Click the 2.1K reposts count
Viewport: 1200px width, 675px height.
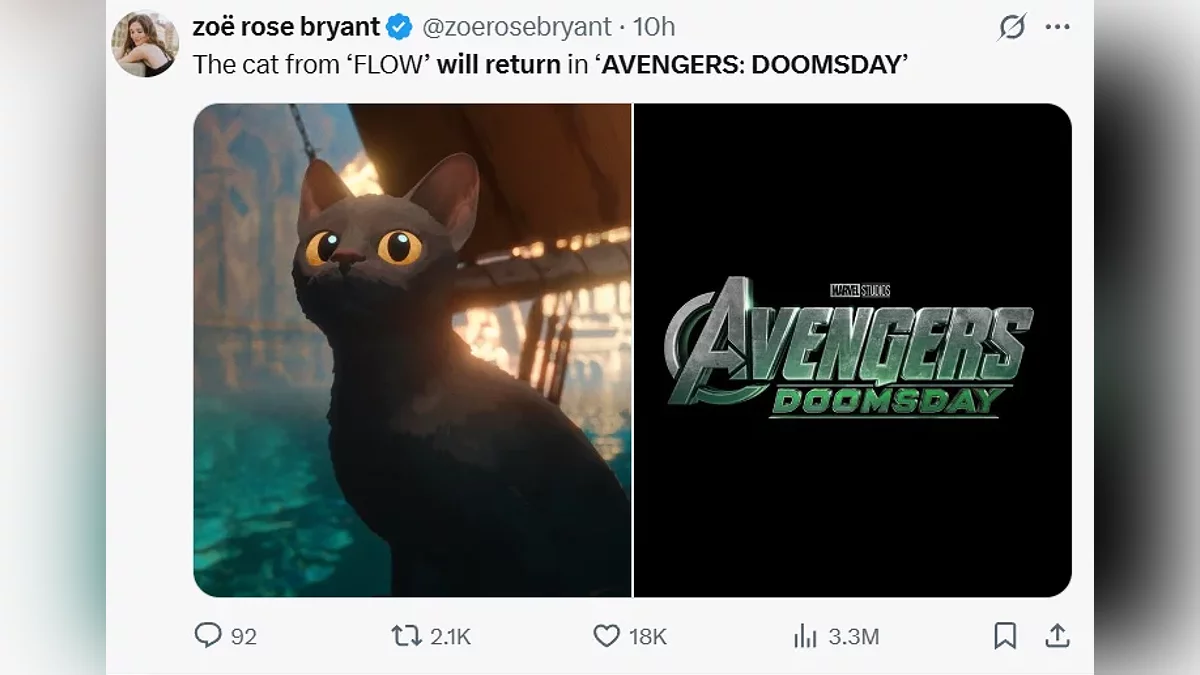pyautogui.click(x=450, y=636)
